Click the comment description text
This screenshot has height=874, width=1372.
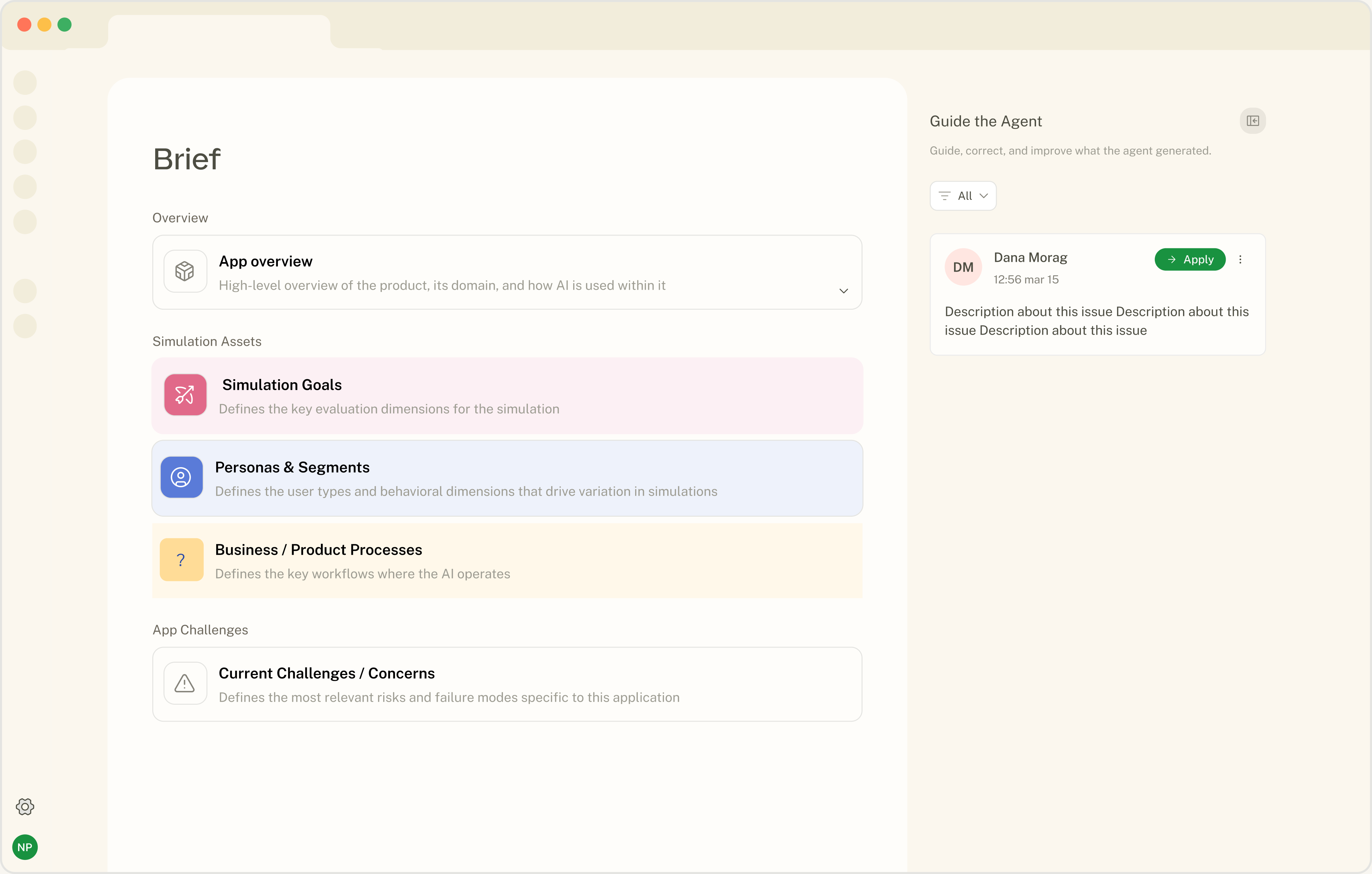tap(1096, 321)
